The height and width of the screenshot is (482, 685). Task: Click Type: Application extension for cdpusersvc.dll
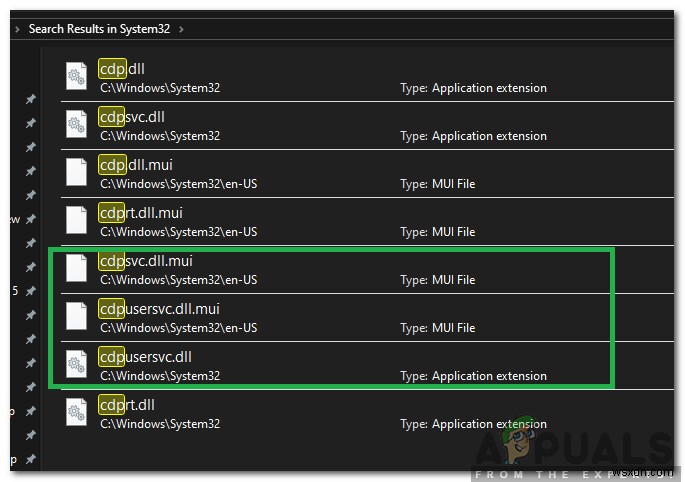tap(474, 377)
